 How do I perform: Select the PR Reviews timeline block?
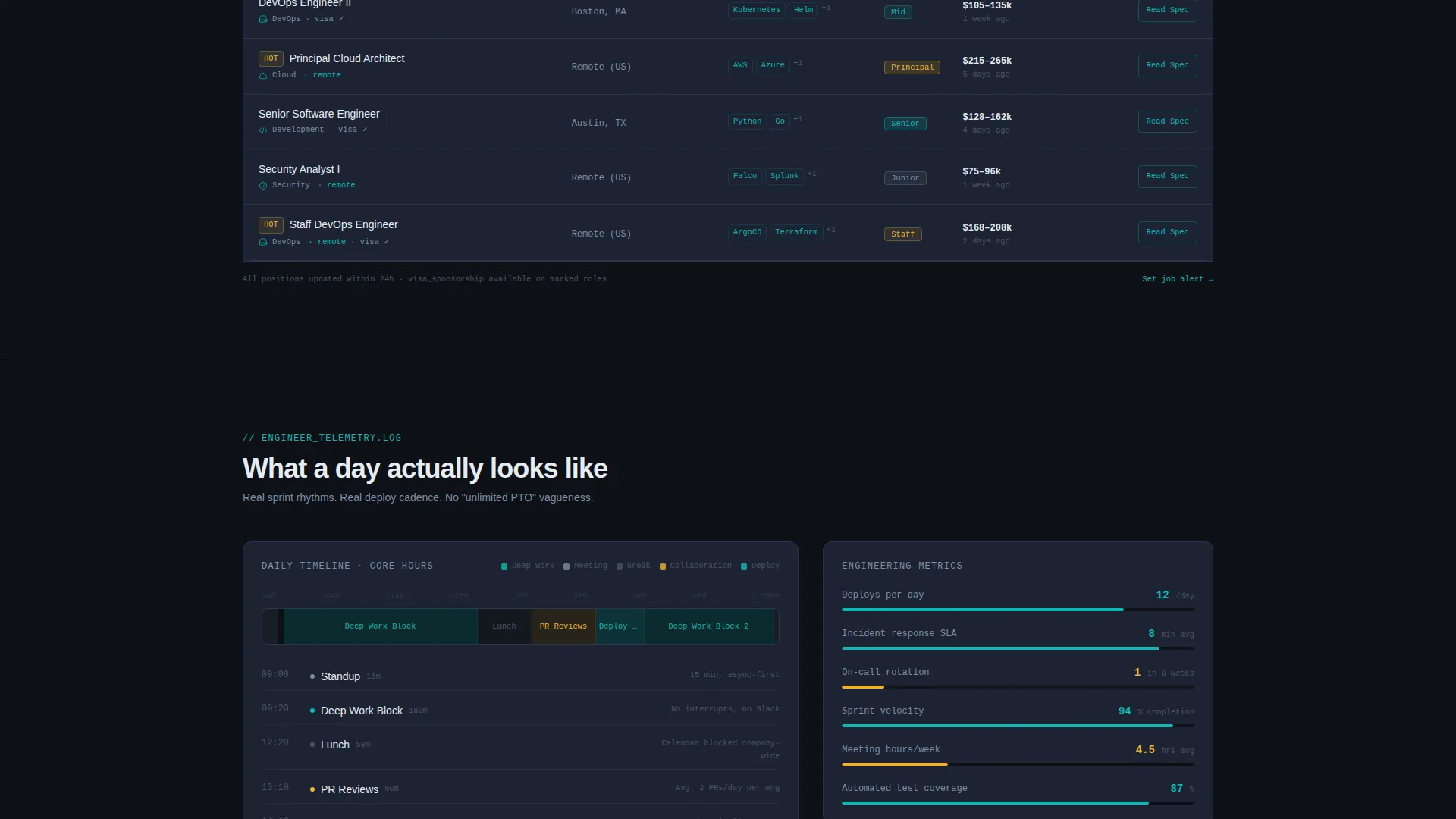coord(563,626)
